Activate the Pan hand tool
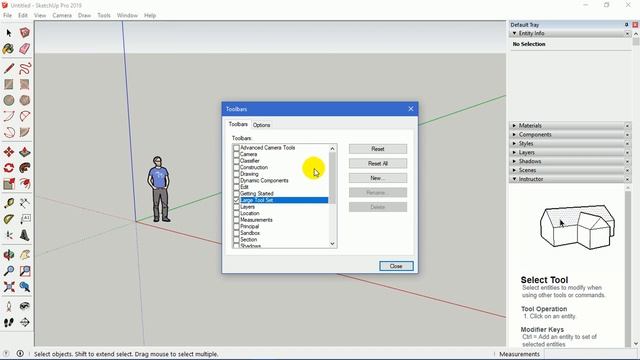 (x=24, y=255)
